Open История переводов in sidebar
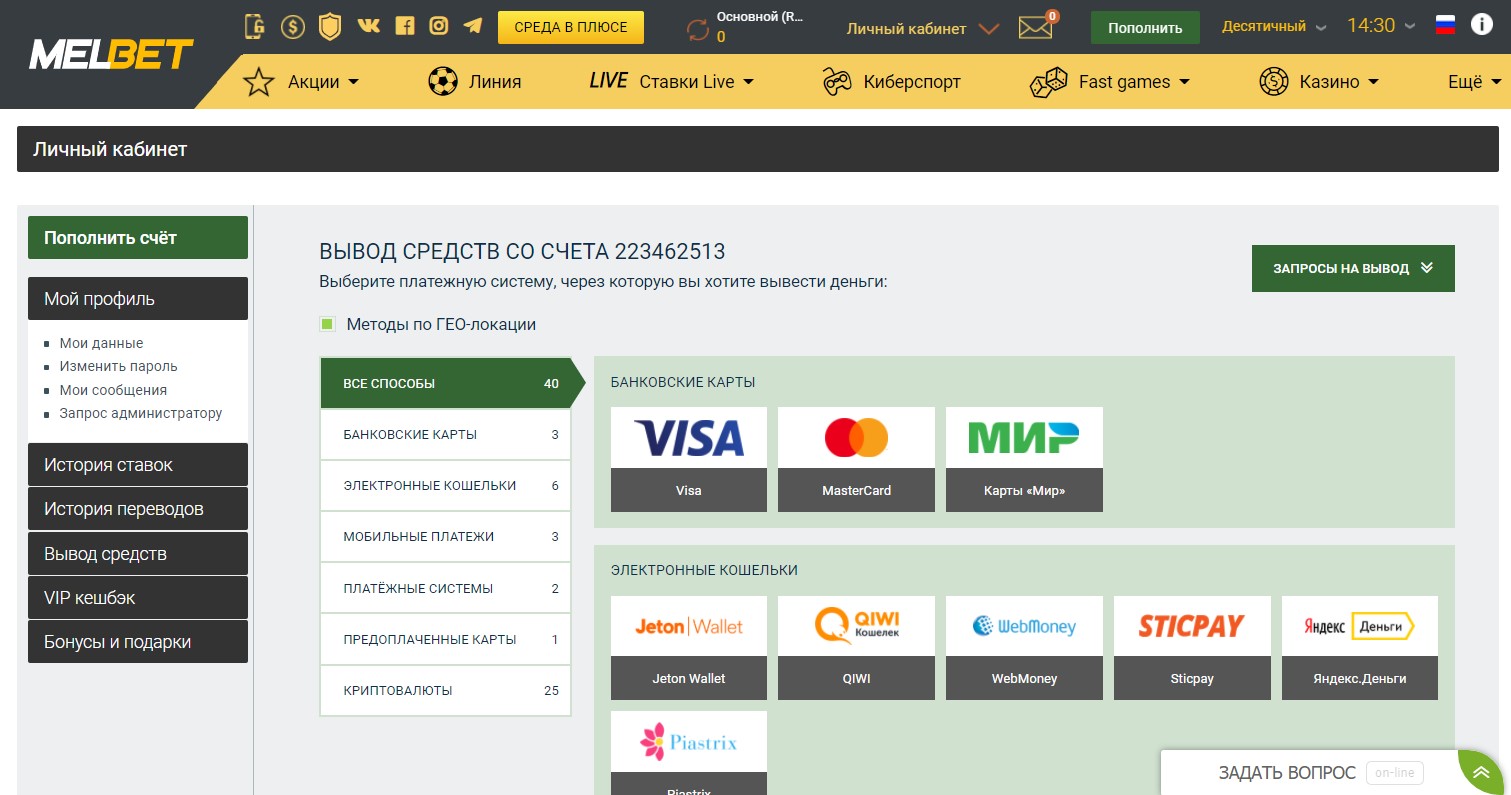The height and width of the screenshot is (795, 1511). 138,509
